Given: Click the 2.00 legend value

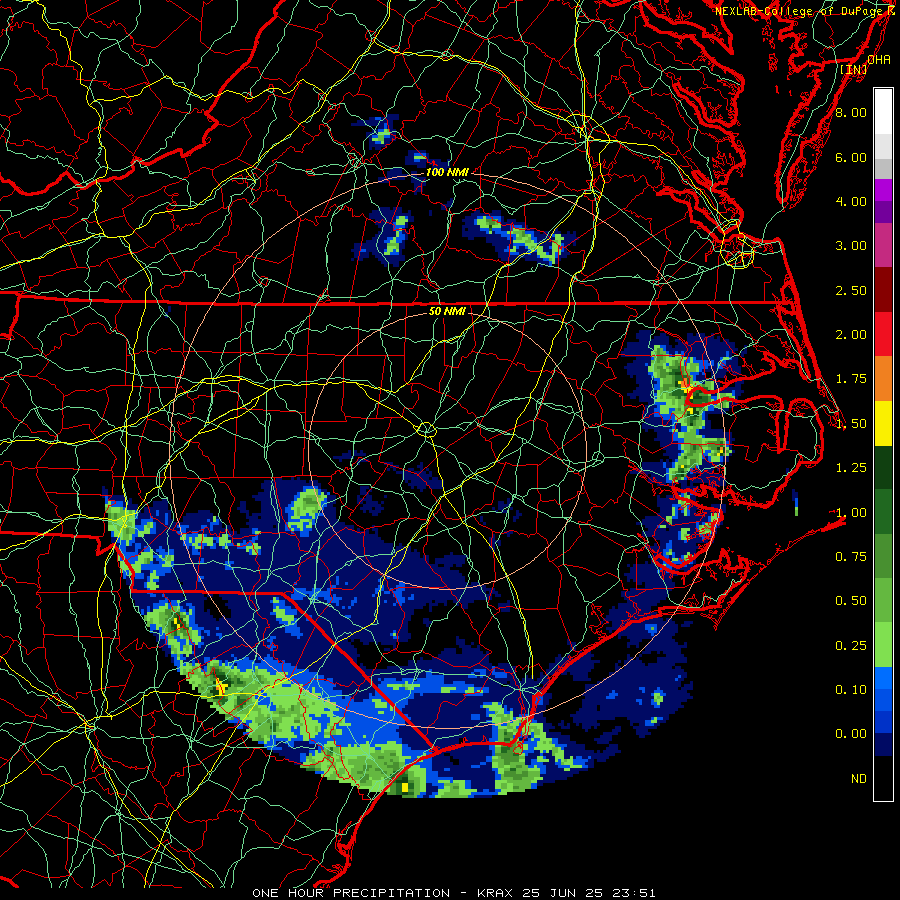Looking at the screenshot, I should pos(851,335).
